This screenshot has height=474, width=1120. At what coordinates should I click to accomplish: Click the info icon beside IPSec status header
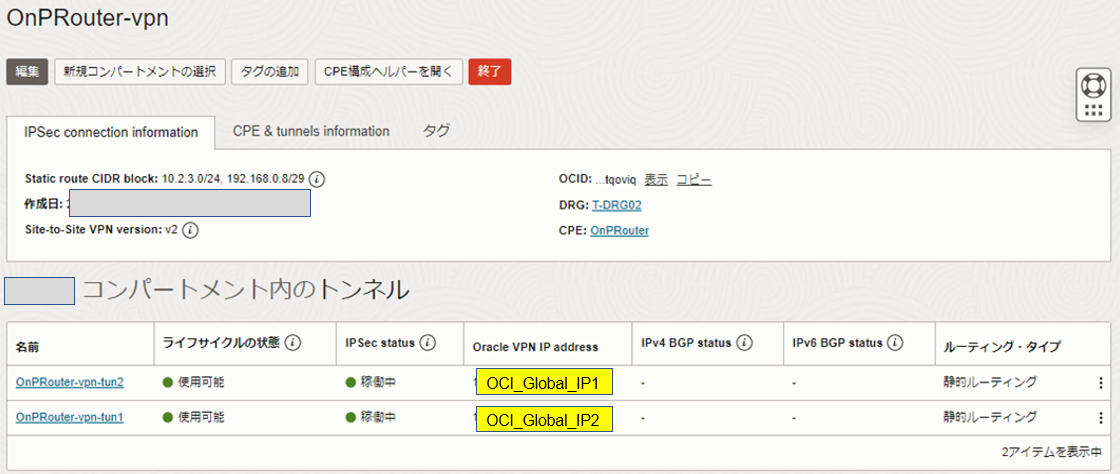[428, 343]
